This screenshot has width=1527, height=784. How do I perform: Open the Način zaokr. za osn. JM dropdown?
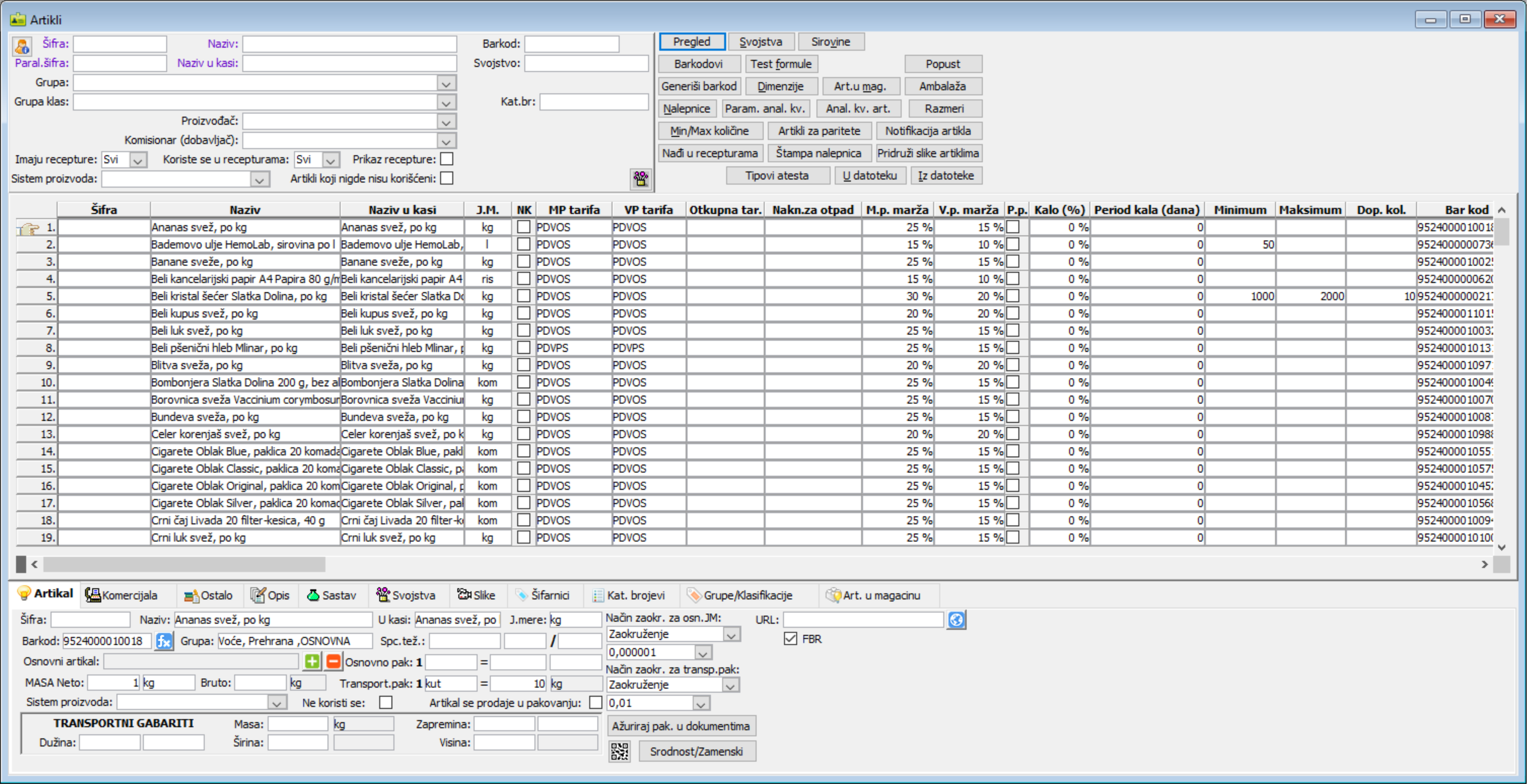coord(732,635)
